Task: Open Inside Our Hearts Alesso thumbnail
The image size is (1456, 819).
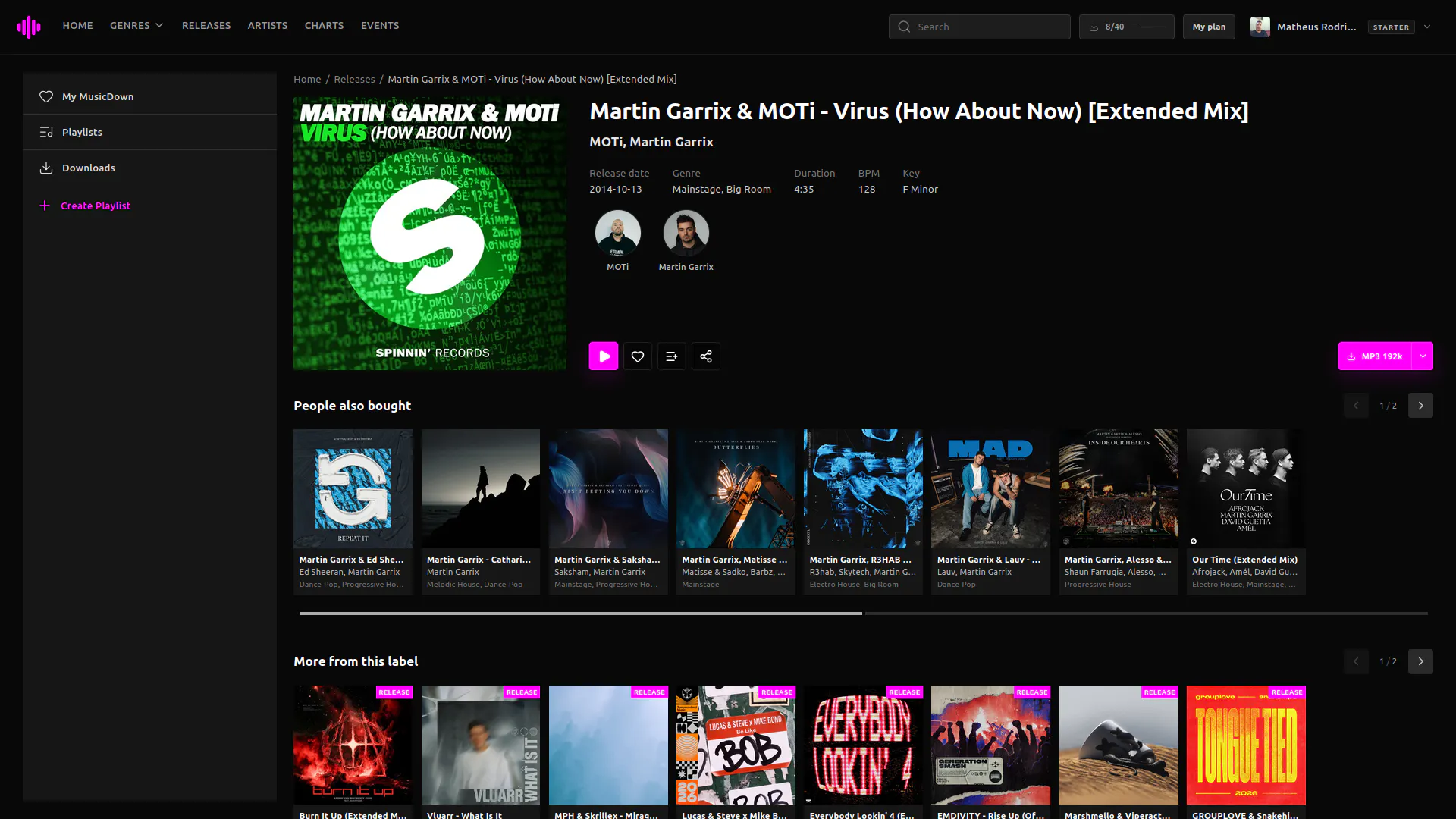Action: 1119,489
